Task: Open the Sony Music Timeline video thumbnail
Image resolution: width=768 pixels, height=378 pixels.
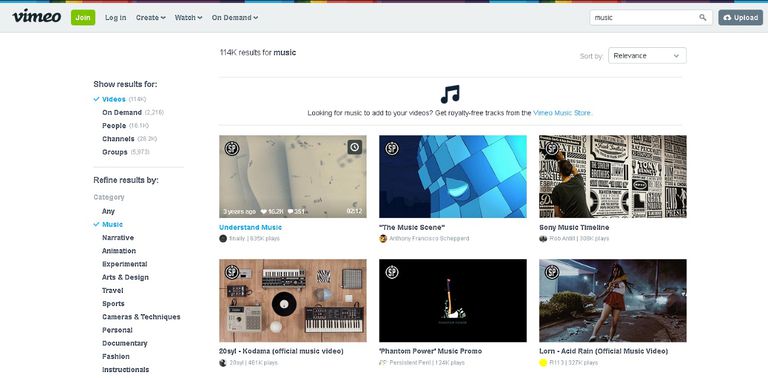Action: (613, 176)
